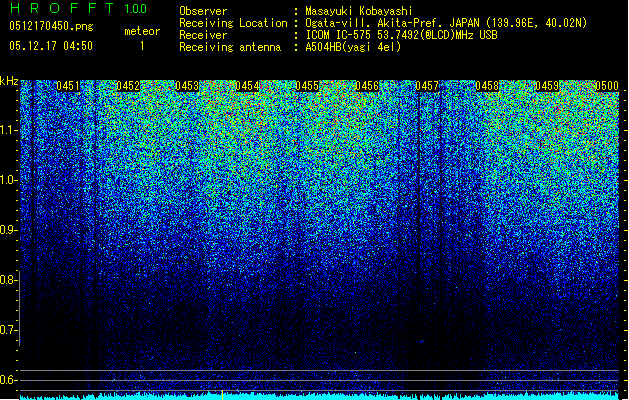
Task: Click the 0.8 frequency axis label
Action: click(9, 280)
